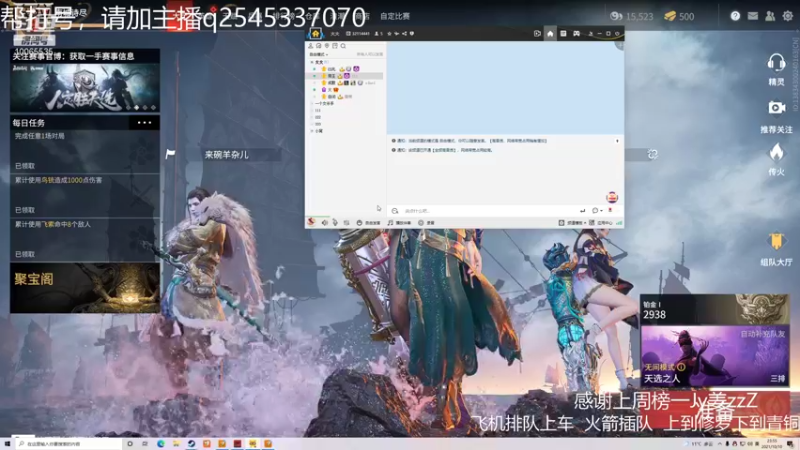The image size is (800, 450).
Task: Click the YY chat message input field
Action: 488,211
